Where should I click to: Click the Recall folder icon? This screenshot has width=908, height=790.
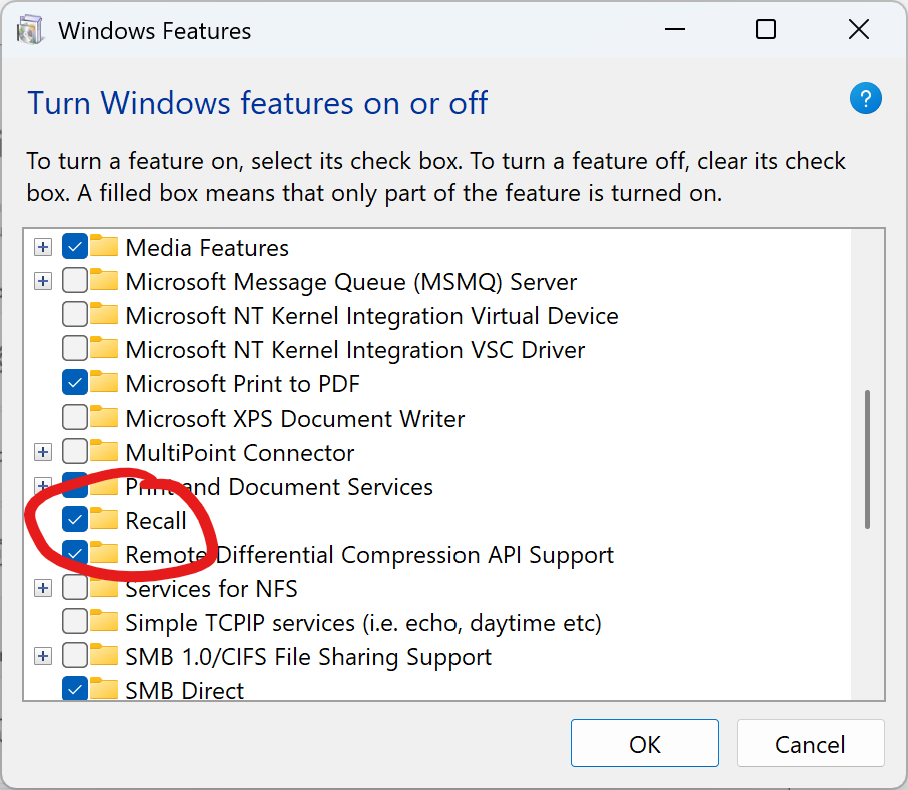(x=104, y=520)
